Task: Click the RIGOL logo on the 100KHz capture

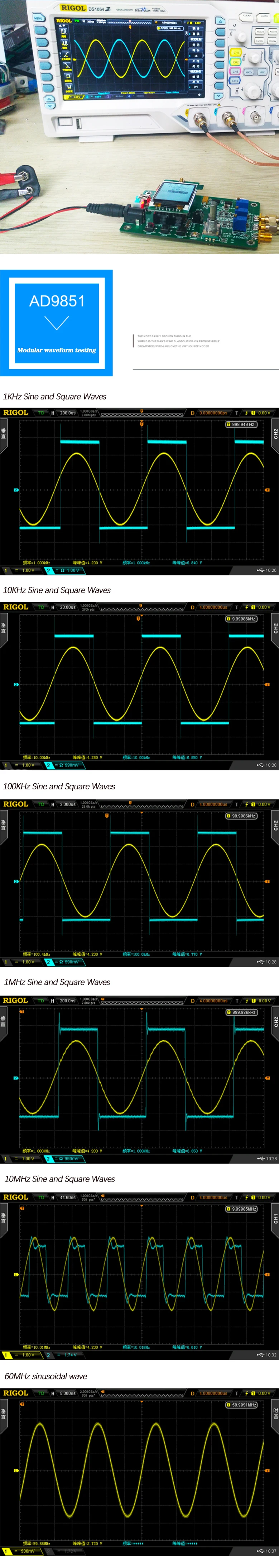Action: pos(16,804)
